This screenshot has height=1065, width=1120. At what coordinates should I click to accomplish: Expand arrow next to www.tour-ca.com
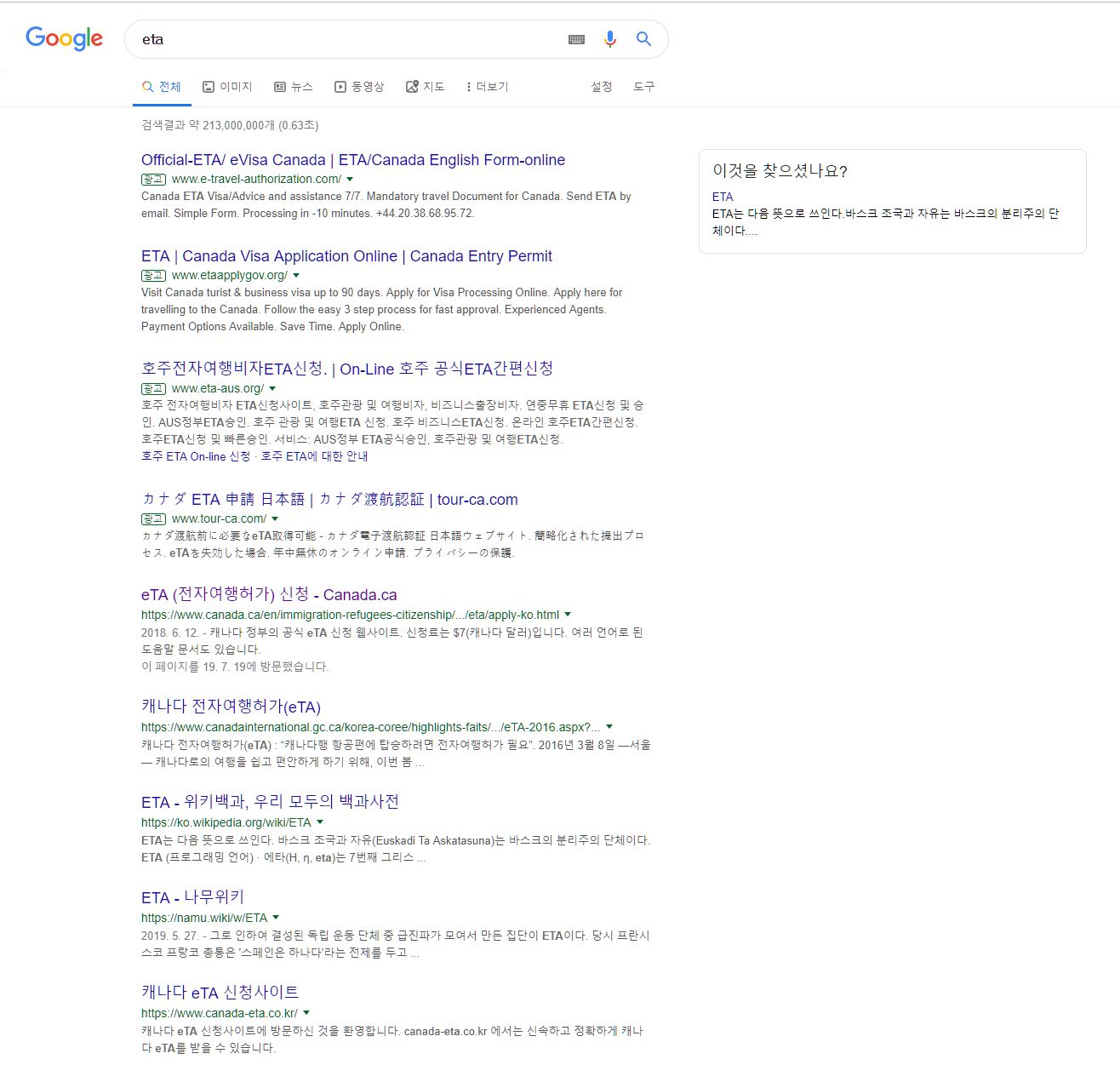click(275, 519)
